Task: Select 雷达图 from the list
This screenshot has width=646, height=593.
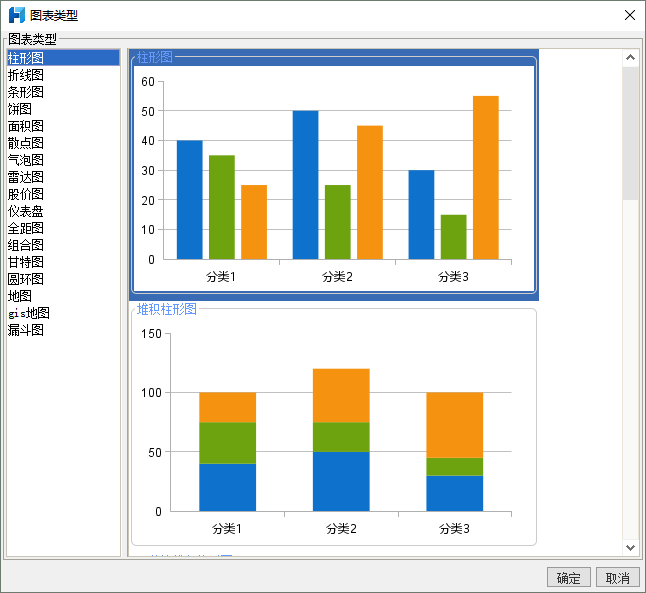Action: pos(63,177)
